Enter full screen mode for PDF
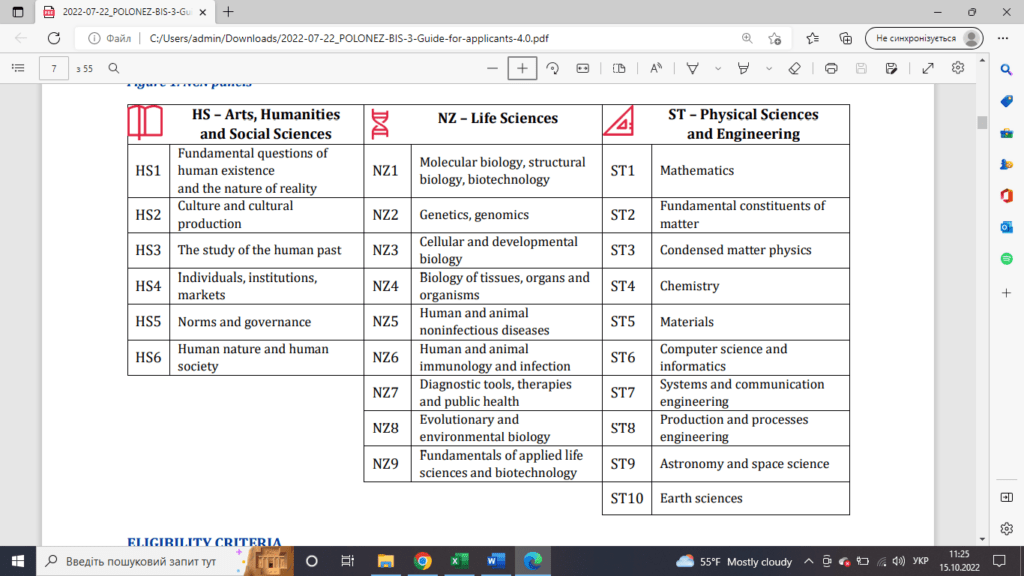The width and height of the screenshot is (1024, 576). coord(927,68)
